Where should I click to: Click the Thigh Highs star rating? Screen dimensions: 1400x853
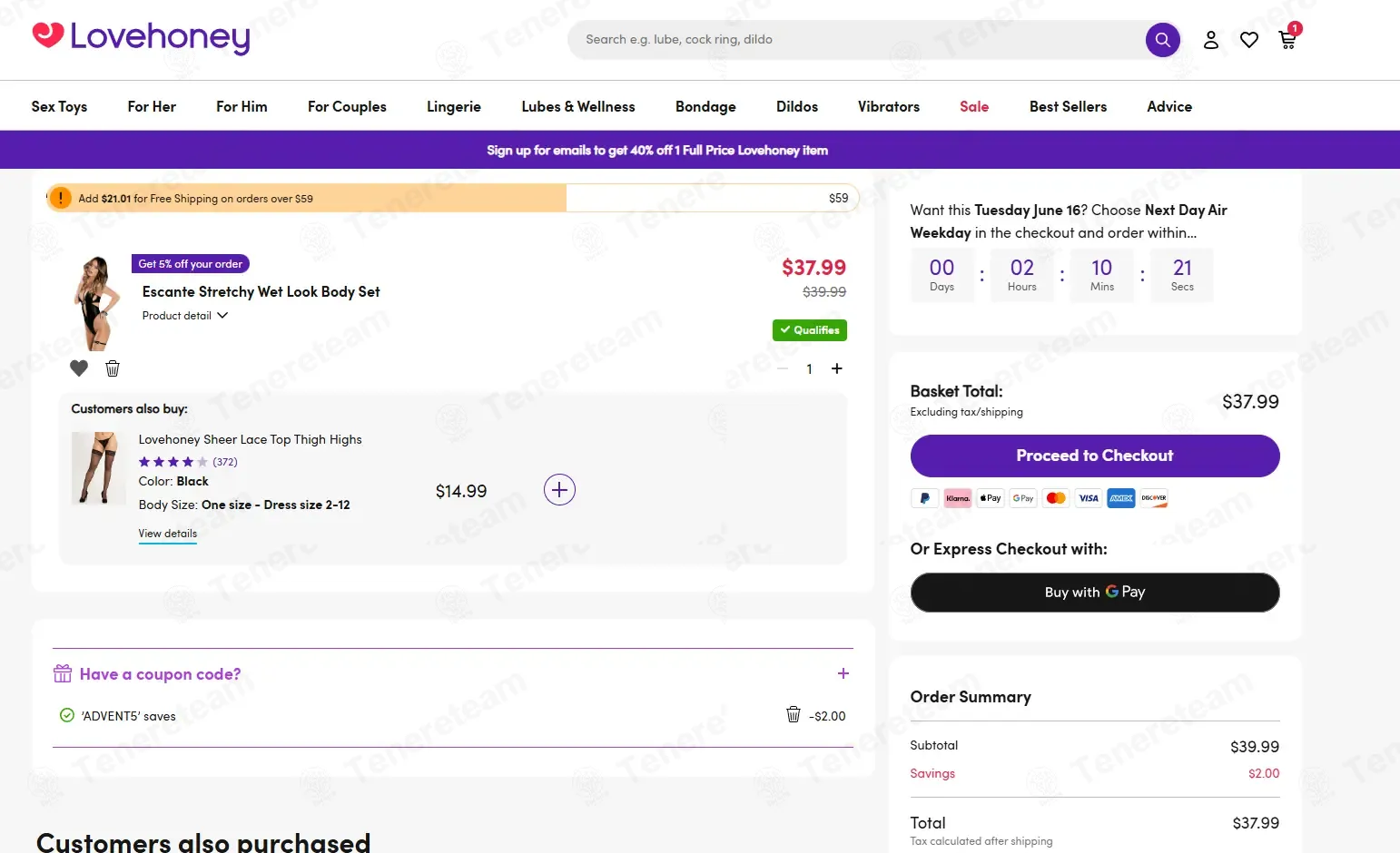tap(173, 462)
